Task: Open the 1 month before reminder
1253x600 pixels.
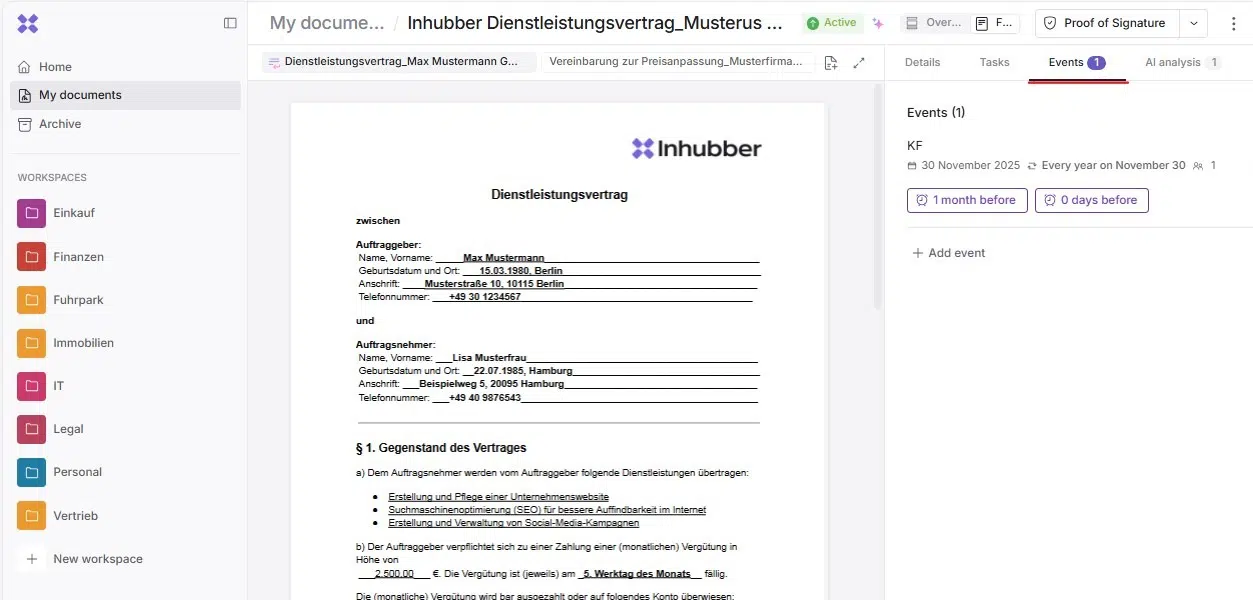Action: pos(966,200)
